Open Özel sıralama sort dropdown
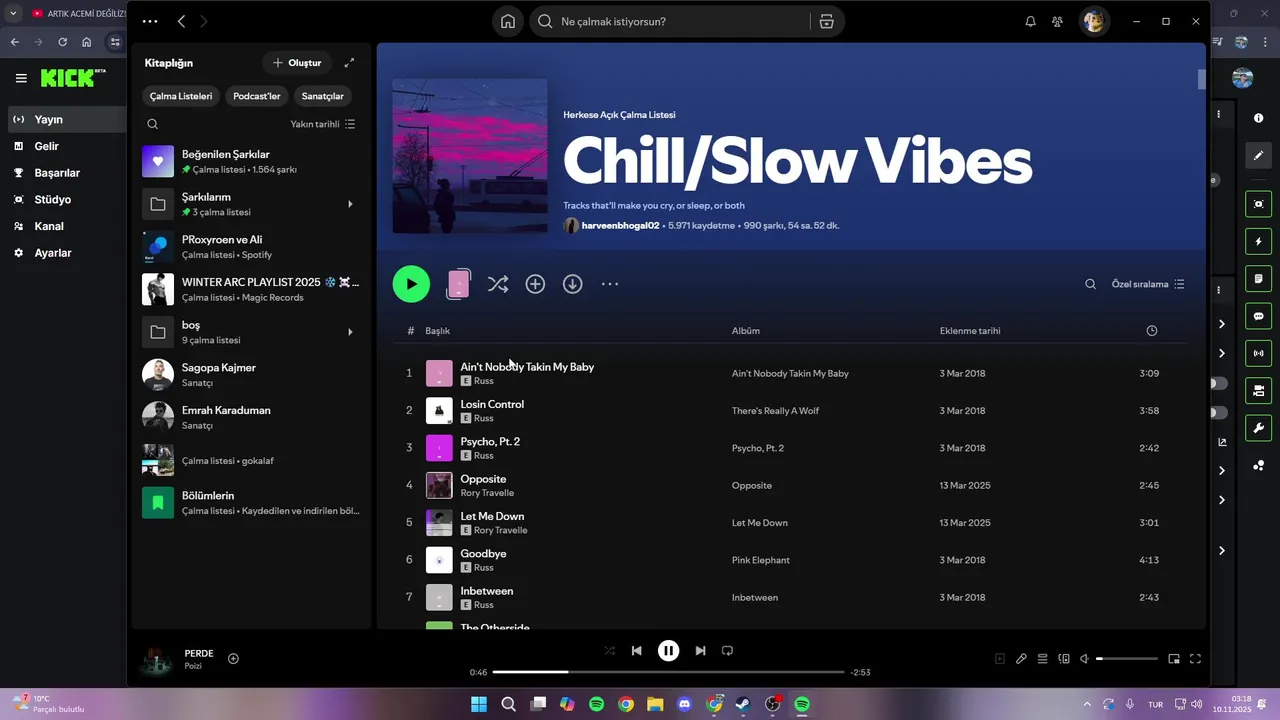The image size is (1280, 720). coord(1148,284)
